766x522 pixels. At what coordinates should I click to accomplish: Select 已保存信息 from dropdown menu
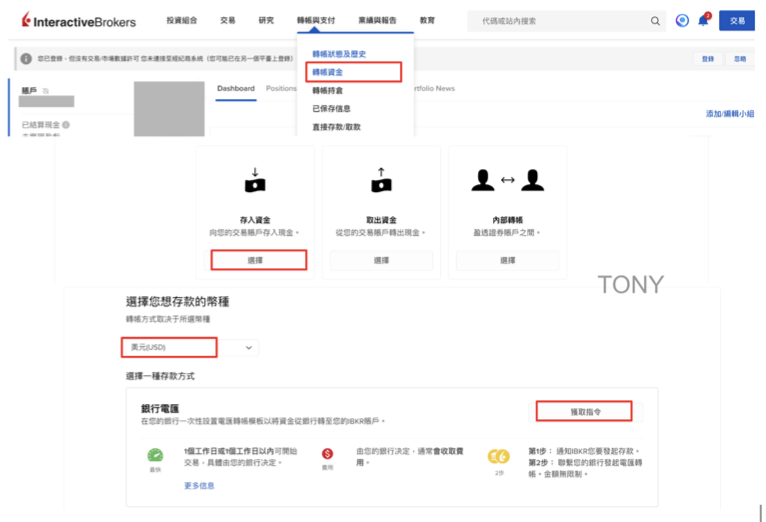pos(331,108)
